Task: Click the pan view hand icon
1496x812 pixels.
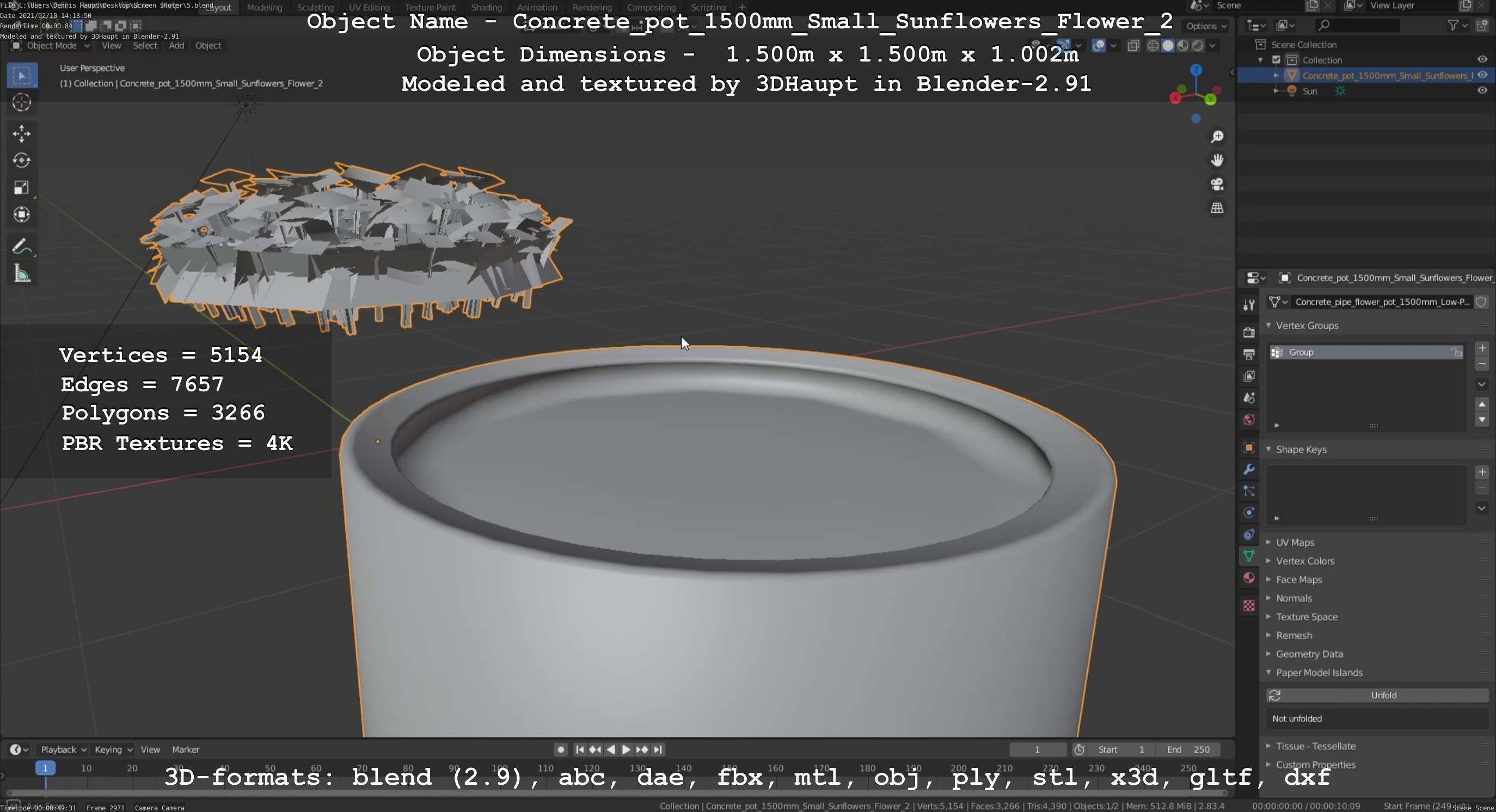Action: pyautogui.click(x=1217, y=160)
